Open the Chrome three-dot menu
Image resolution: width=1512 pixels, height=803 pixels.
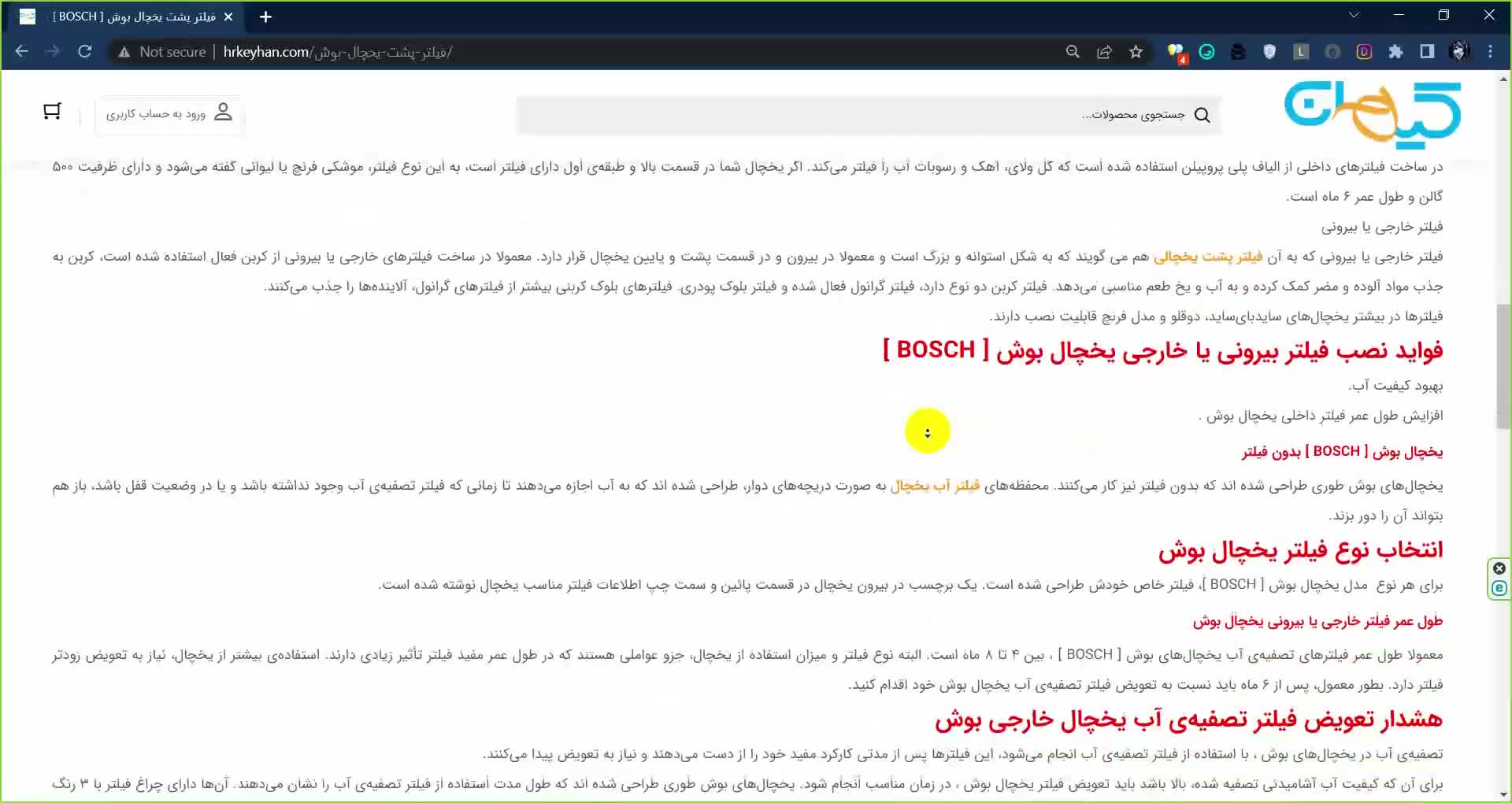coord(1490,52)
